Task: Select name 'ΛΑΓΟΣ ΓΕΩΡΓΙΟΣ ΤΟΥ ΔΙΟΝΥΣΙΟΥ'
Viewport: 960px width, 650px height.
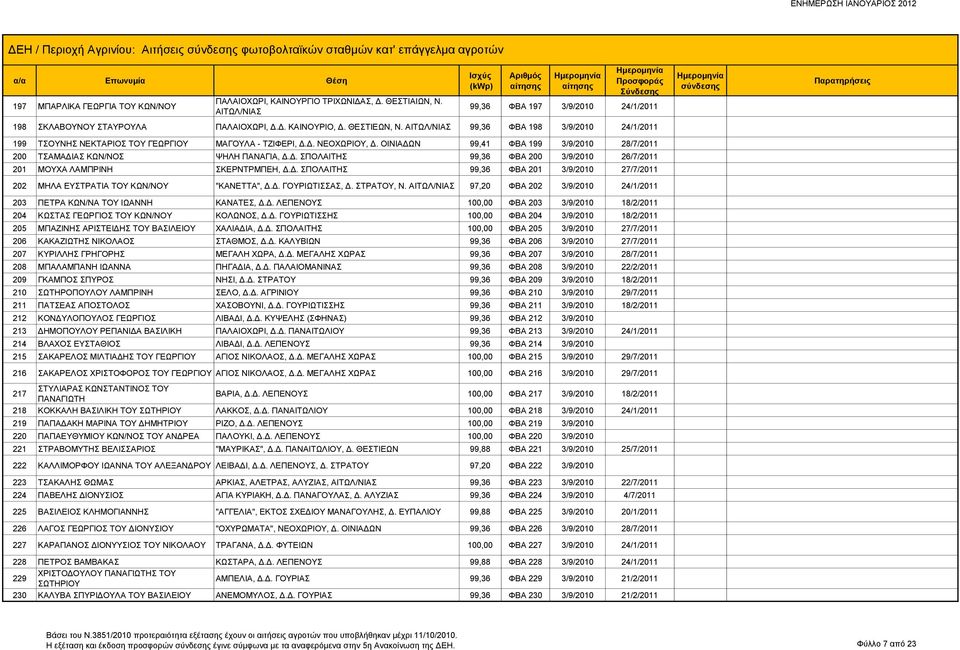Action: pos(106,529)
